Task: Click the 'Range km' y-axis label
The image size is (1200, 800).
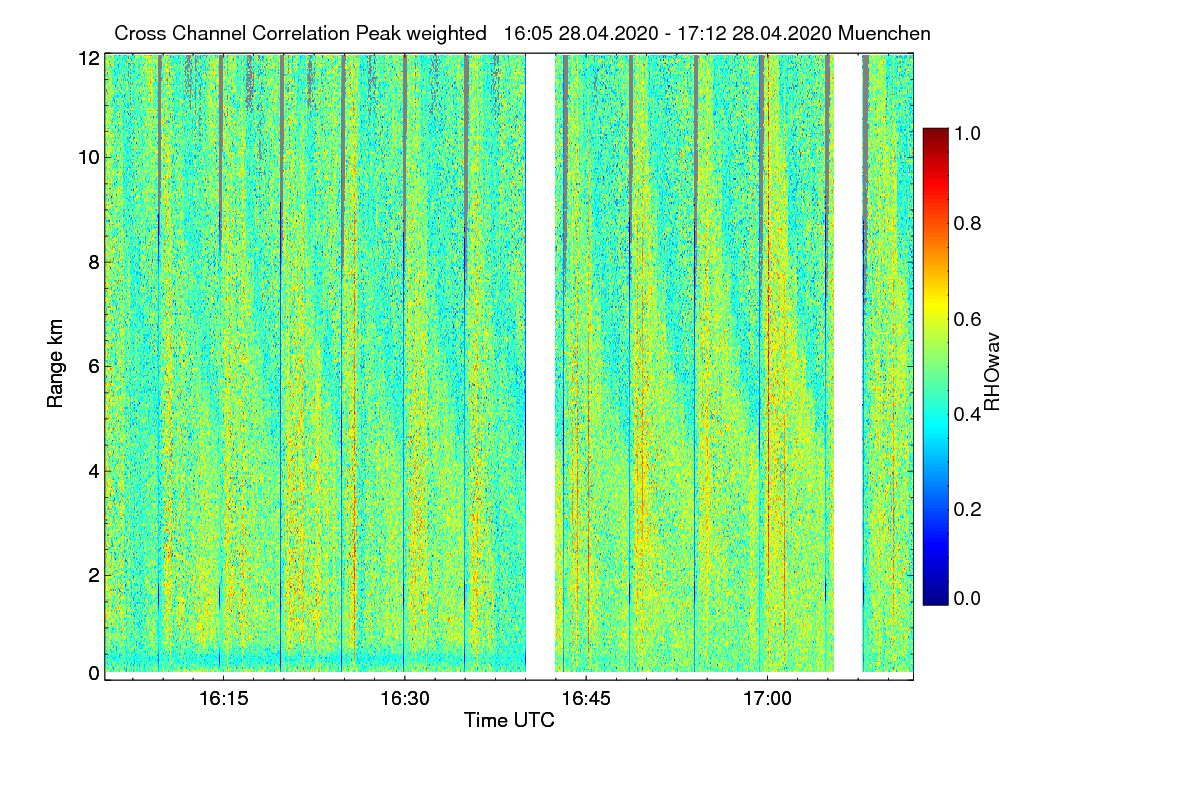Action: [x=55, y=365]
